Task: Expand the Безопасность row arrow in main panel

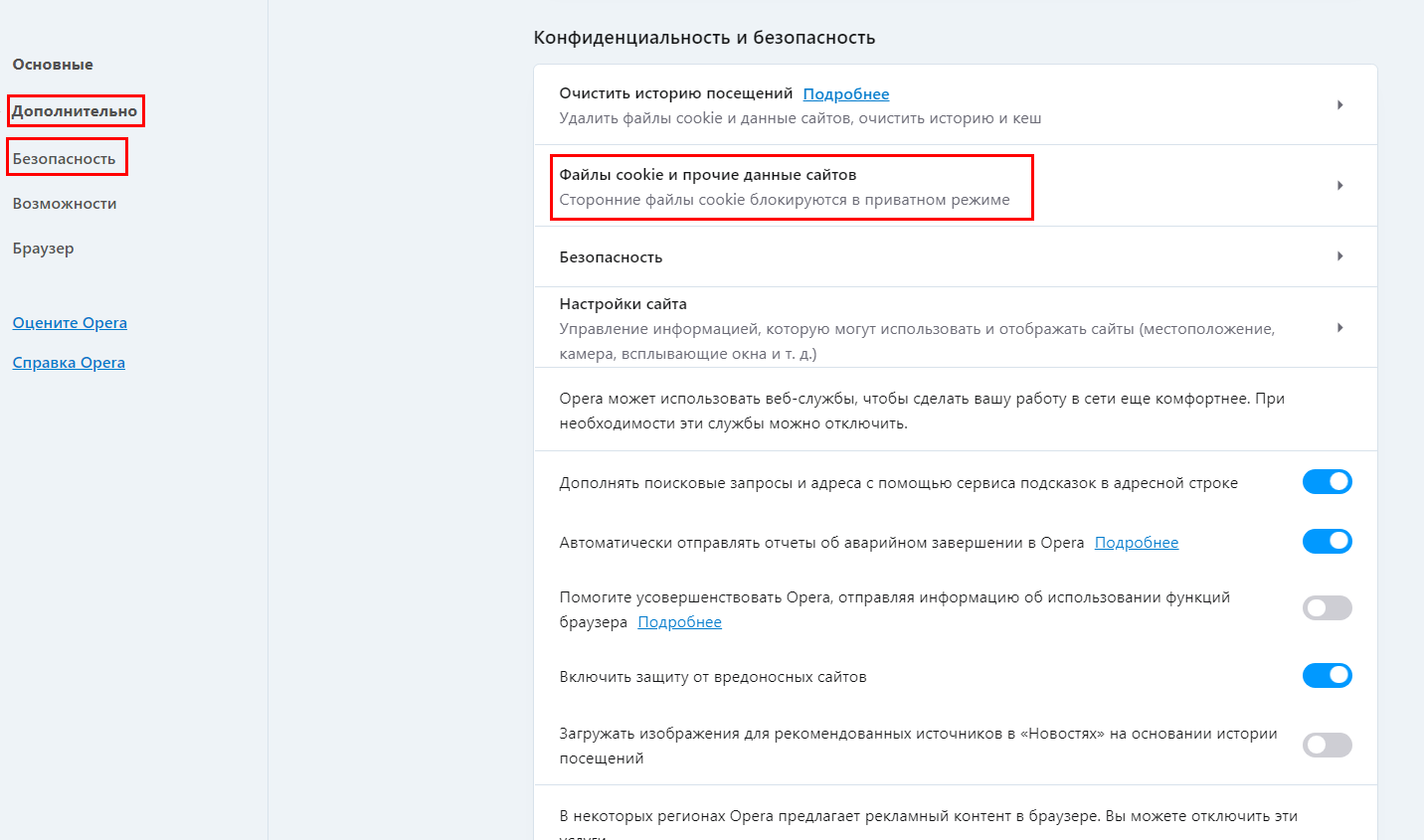Action: click(1339, 256)
